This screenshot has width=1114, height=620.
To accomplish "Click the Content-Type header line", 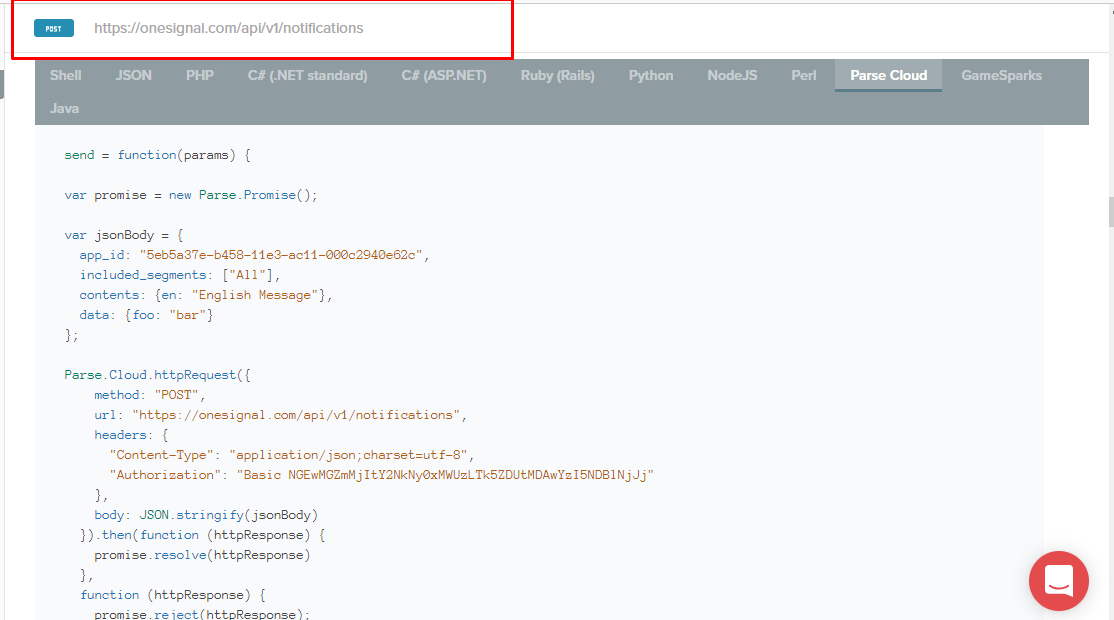I will point(292,455).
